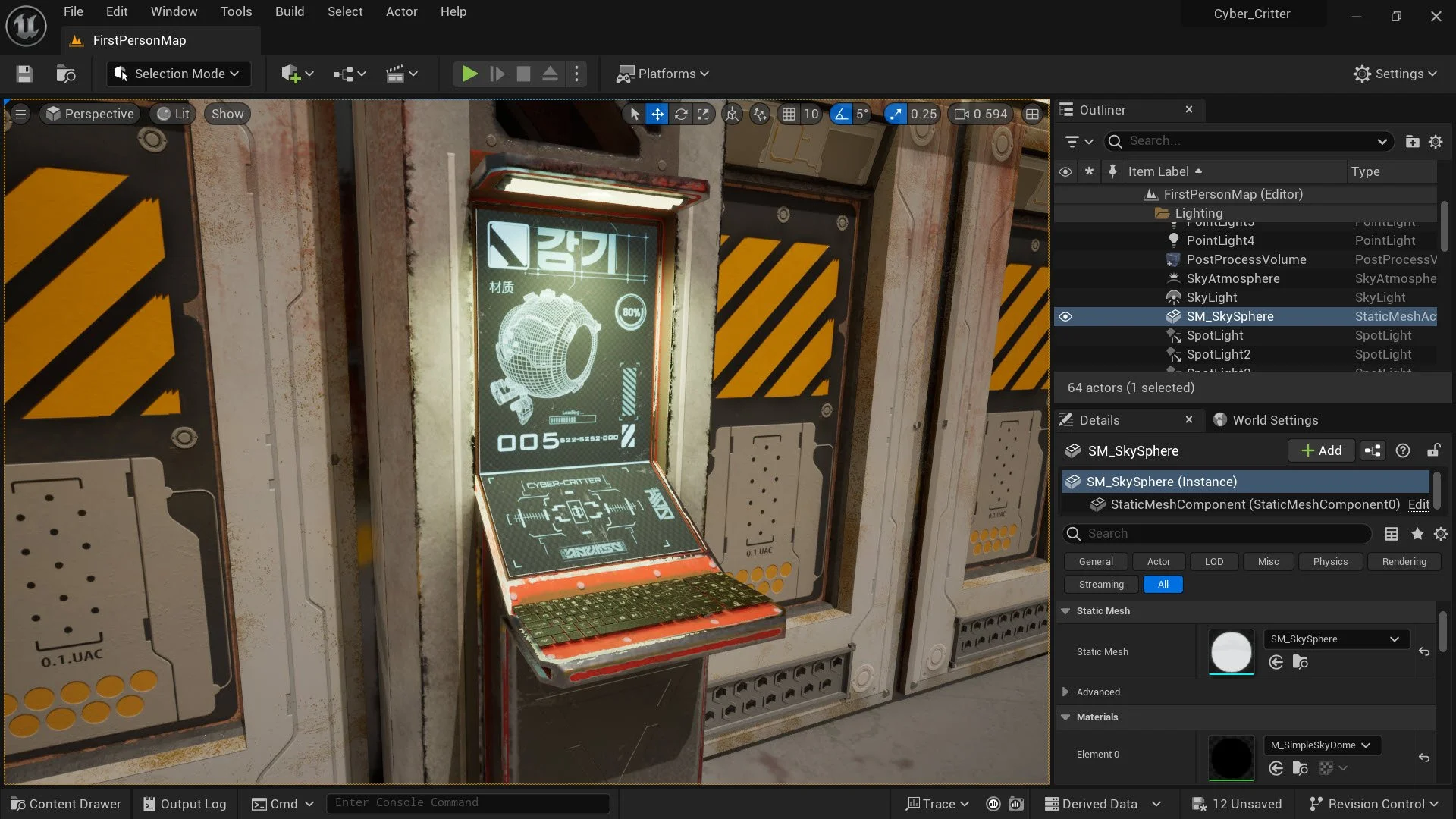Open the SM_SkySphere static mesh asset dropdown

pyautogui.click(x=1336, y=639)
